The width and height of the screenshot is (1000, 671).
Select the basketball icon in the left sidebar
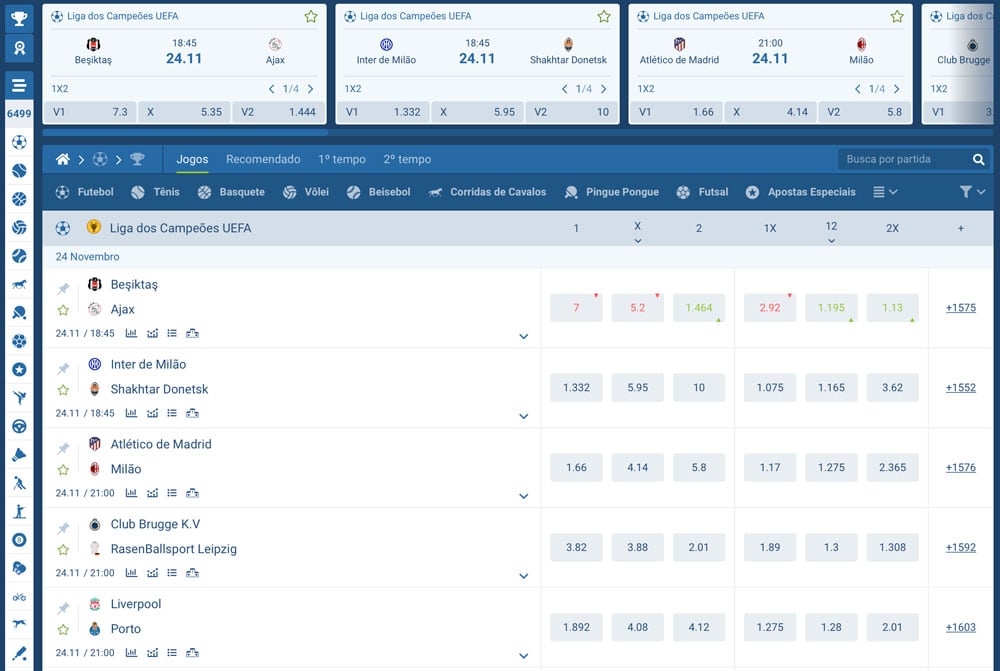pyautogui.click(x=19, y=199)
